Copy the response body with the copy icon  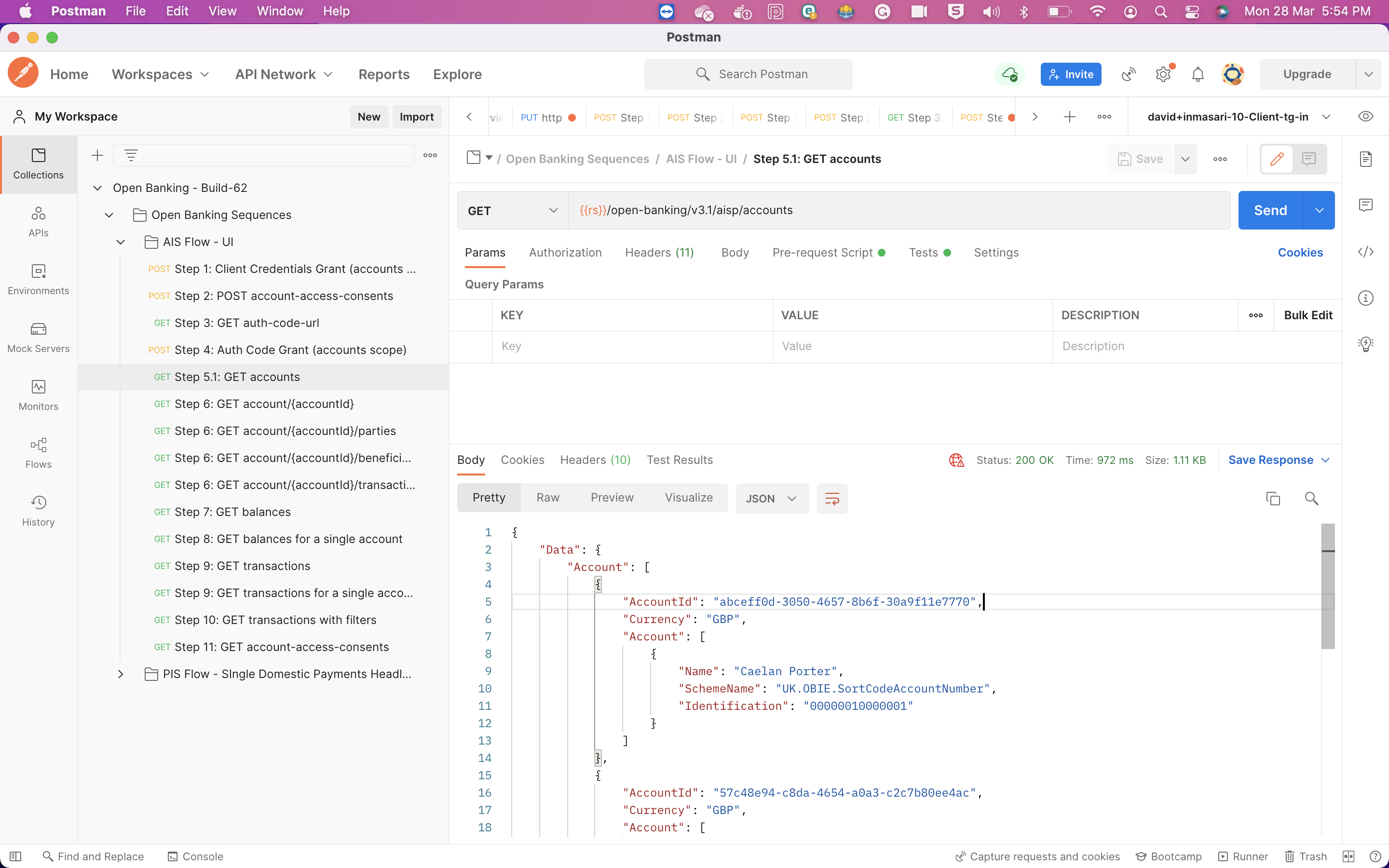tap(1273, 498)
